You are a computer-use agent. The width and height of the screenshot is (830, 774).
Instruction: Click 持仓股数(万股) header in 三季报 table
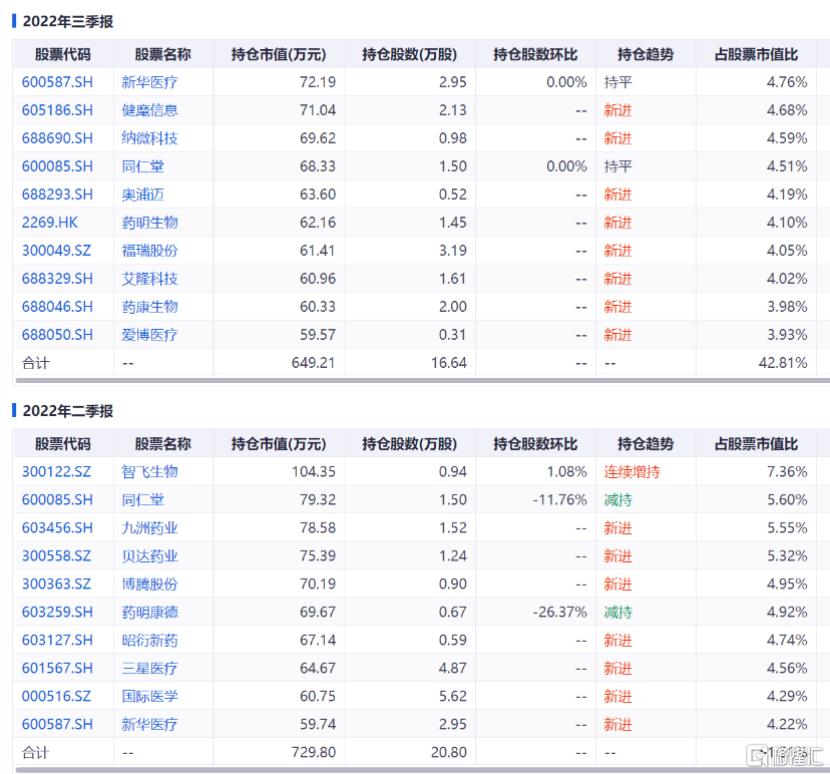(x=409, y=54)
